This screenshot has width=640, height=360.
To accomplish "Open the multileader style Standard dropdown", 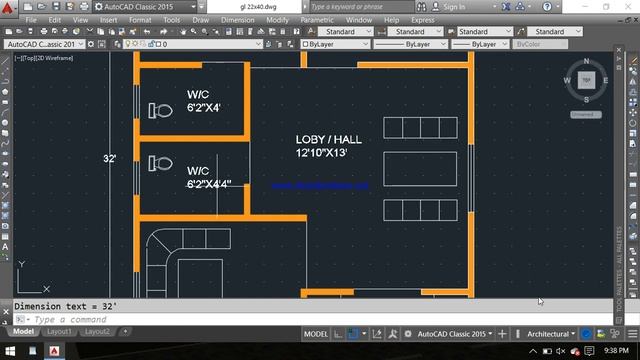I will 555,31.
